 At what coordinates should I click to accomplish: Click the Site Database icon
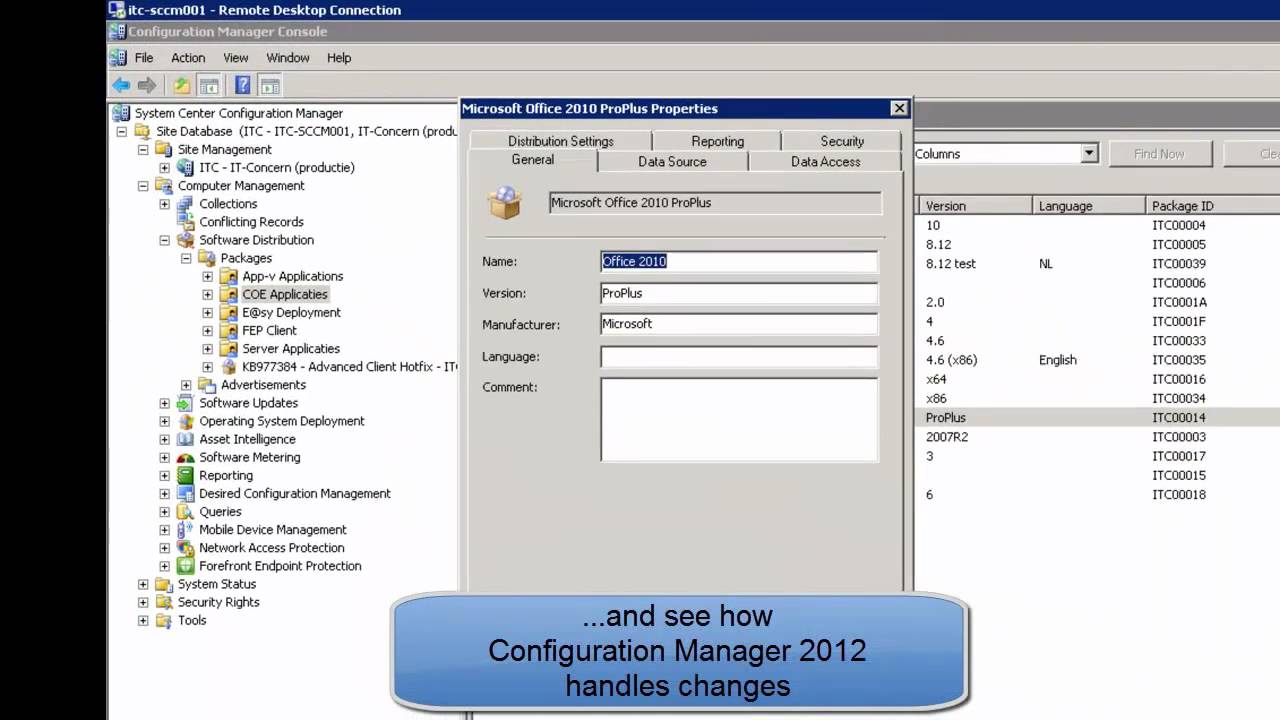(142, 131)
